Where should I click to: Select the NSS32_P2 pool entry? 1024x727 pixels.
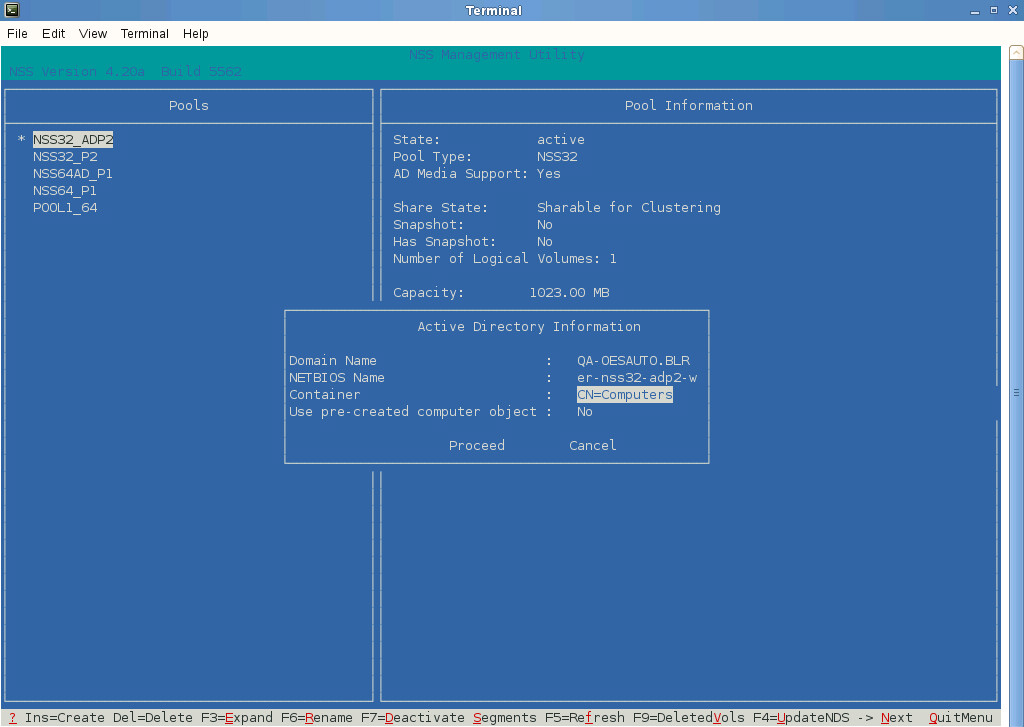(65, 157)
